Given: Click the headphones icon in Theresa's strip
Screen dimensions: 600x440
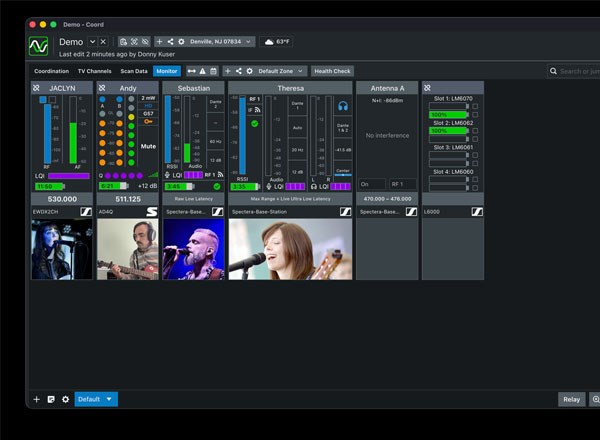Looking at the screenshot, I should pos(343,105).
